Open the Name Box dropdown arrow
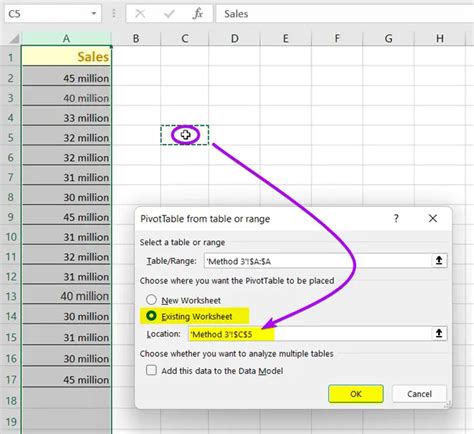Viewport: 474px width, 434px height. click(94, 14)
